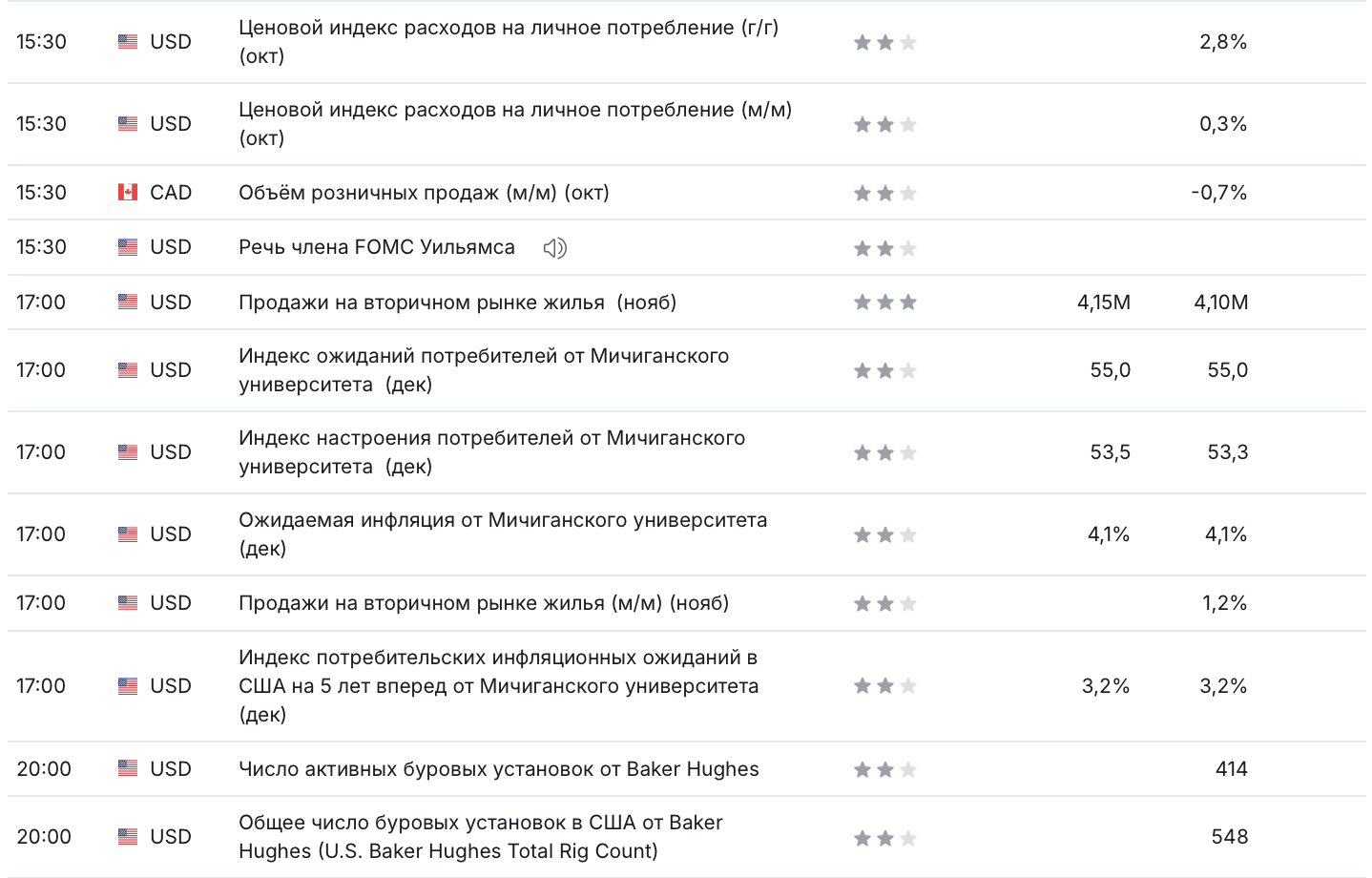The image size is (1372, 878).
Task: Click the Canadian flag icon next to CAD
Action: [128, 193]
